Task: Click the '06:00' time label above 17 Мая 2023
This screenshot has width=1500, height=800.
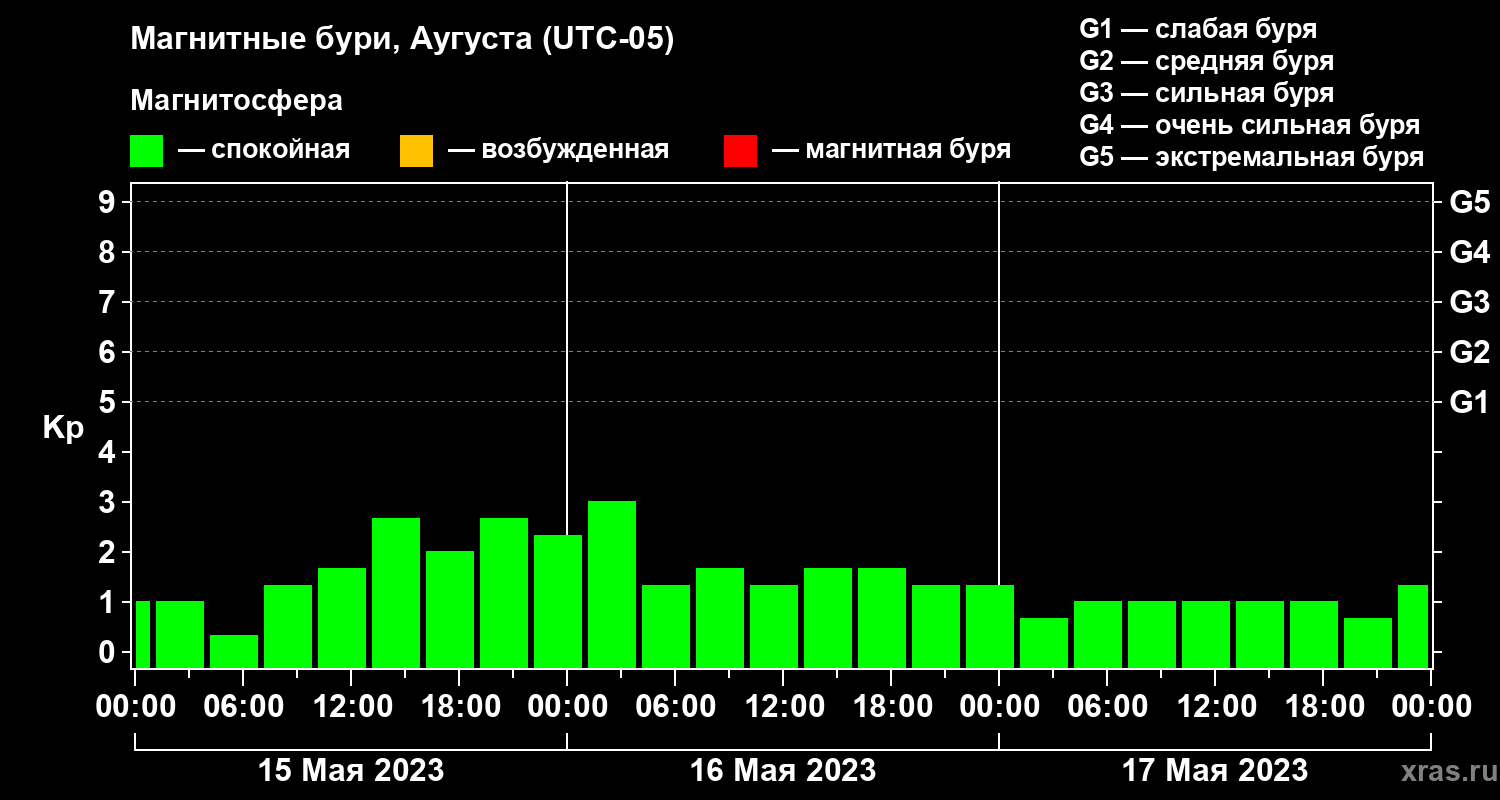Action: [x=1107, y=706]
